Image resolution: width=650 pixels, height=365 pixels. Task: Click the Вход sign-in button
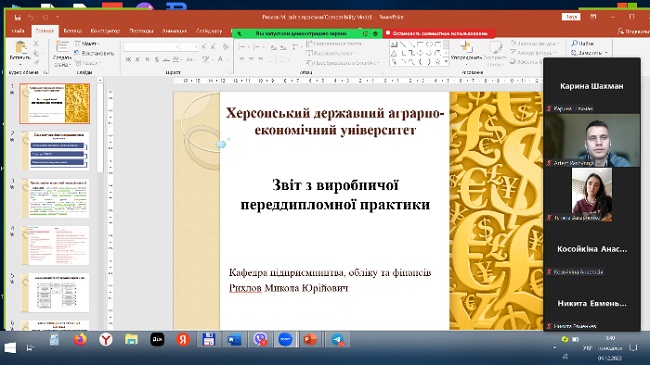[x=571, y=17]
